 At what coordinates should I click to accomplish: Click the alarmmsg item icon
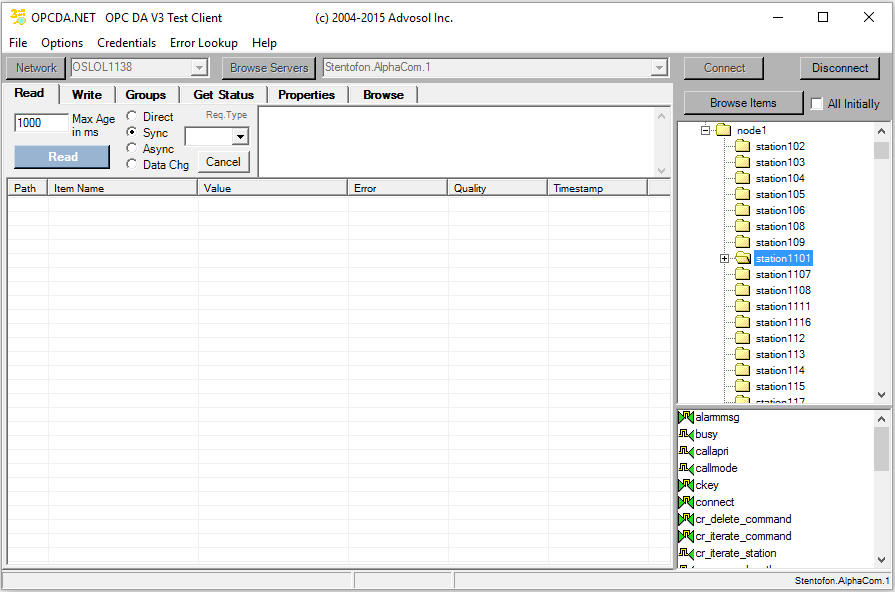685,417
